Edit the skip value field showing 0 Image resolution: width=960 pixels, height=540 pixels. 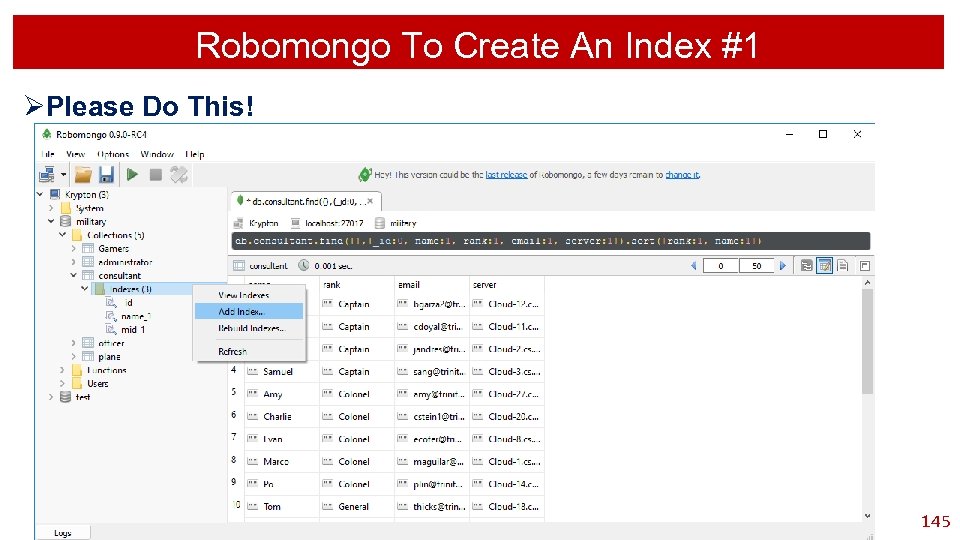tap(721, 266)
